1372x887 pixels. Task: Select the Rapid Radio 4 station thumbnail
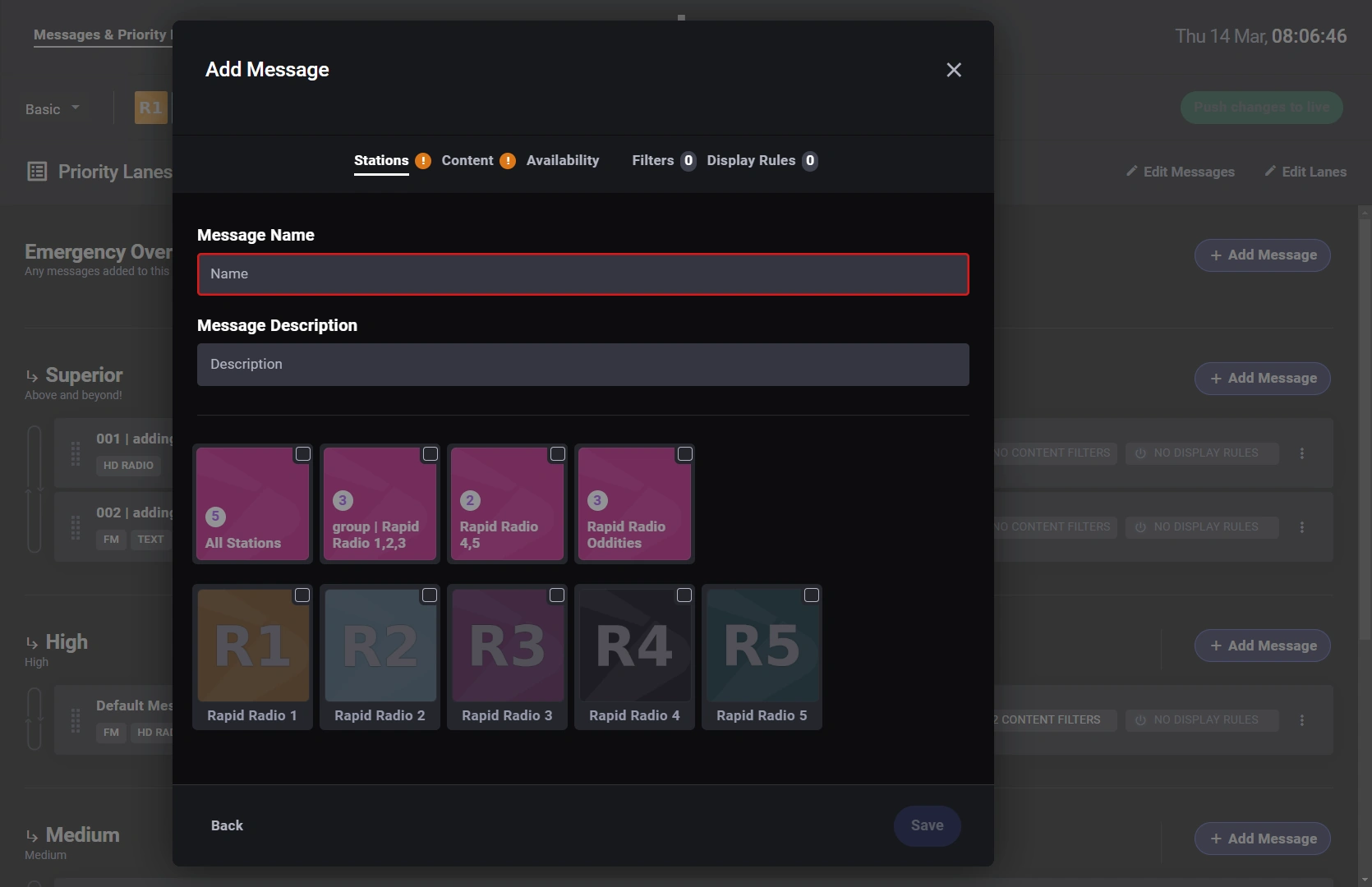click(x=635, y=646)
